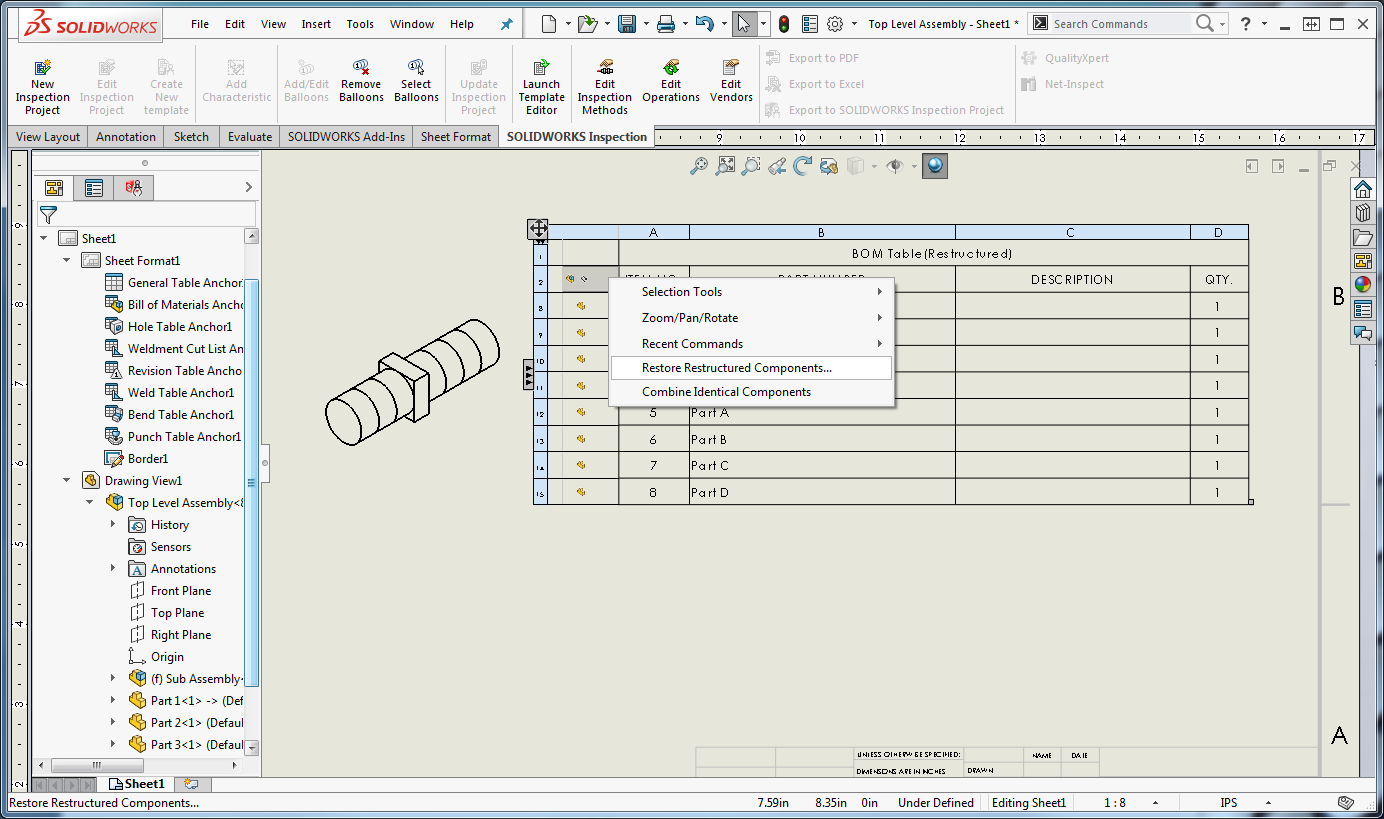
Task: Open the PropertyManager tab icon
Action: pyautogui.click(x=93, y=187)
